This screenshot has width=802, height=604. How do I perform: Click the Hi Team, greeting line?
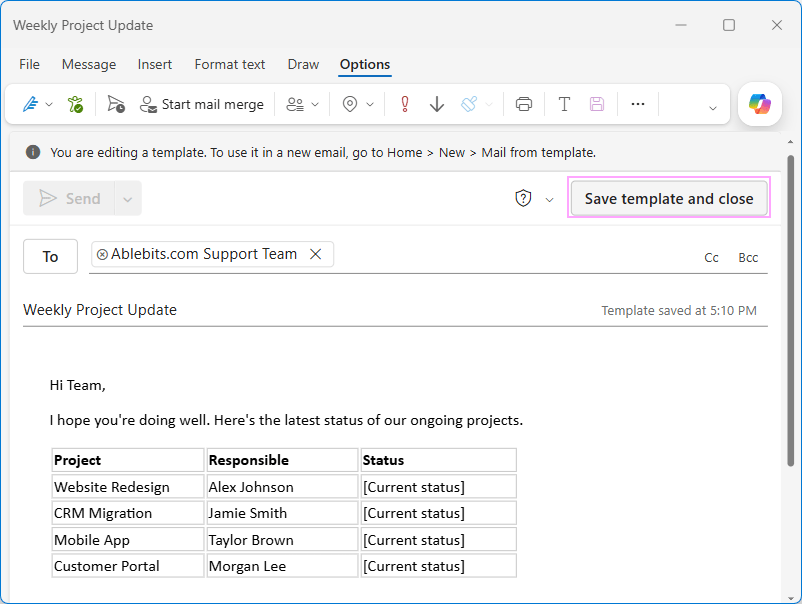pyautogui.click(x=77, y=385)
